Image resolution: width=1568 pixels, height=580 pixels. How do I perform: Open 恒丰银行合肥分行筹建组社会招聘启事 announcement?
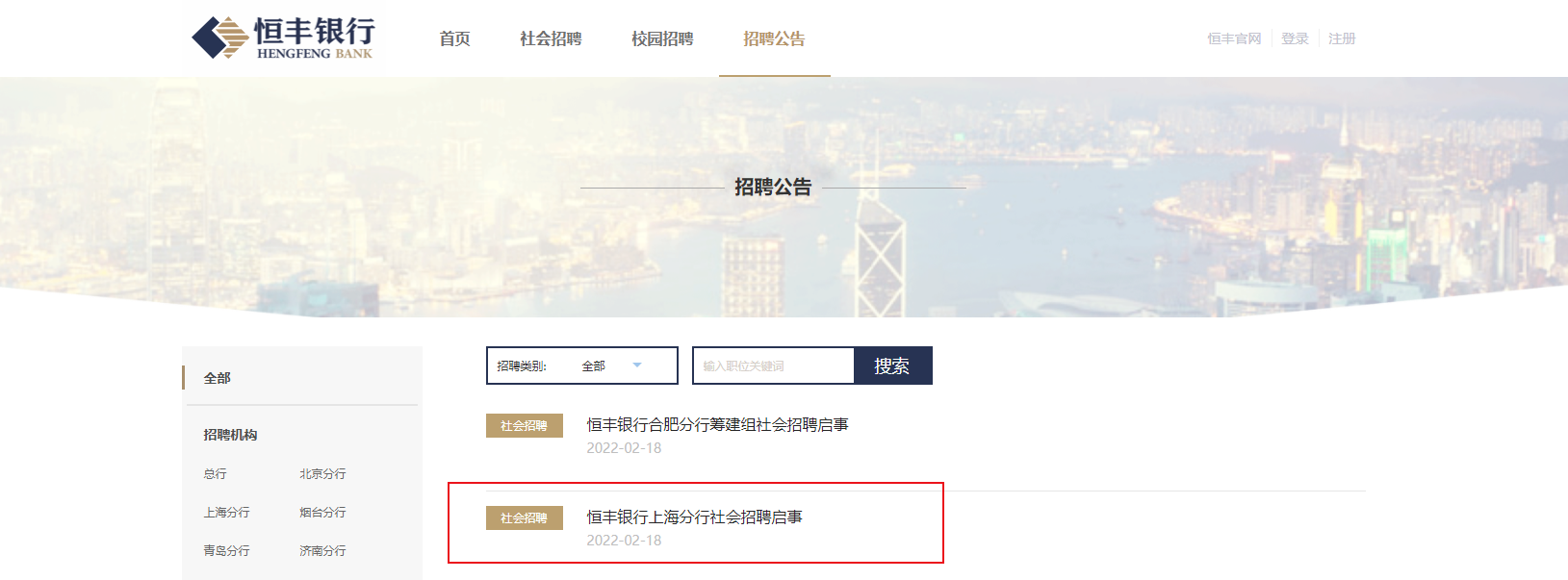click(717, 424)
